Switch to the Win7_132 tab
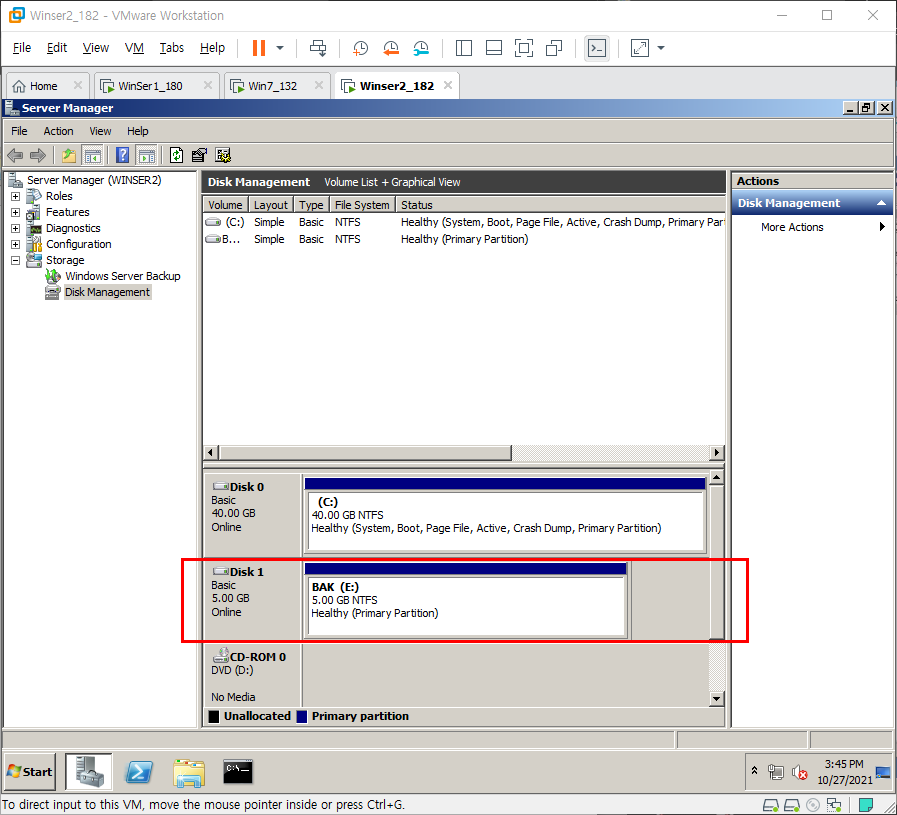Image resolution: width=897 pixels, height=815 pixels. [x=272, y=86]
